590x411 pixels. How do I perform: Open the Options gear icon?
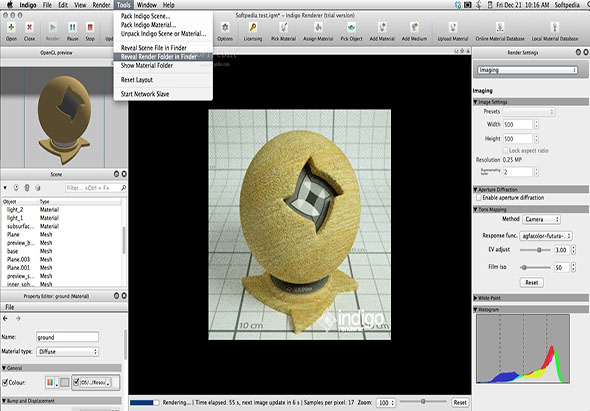coord(225,27)
